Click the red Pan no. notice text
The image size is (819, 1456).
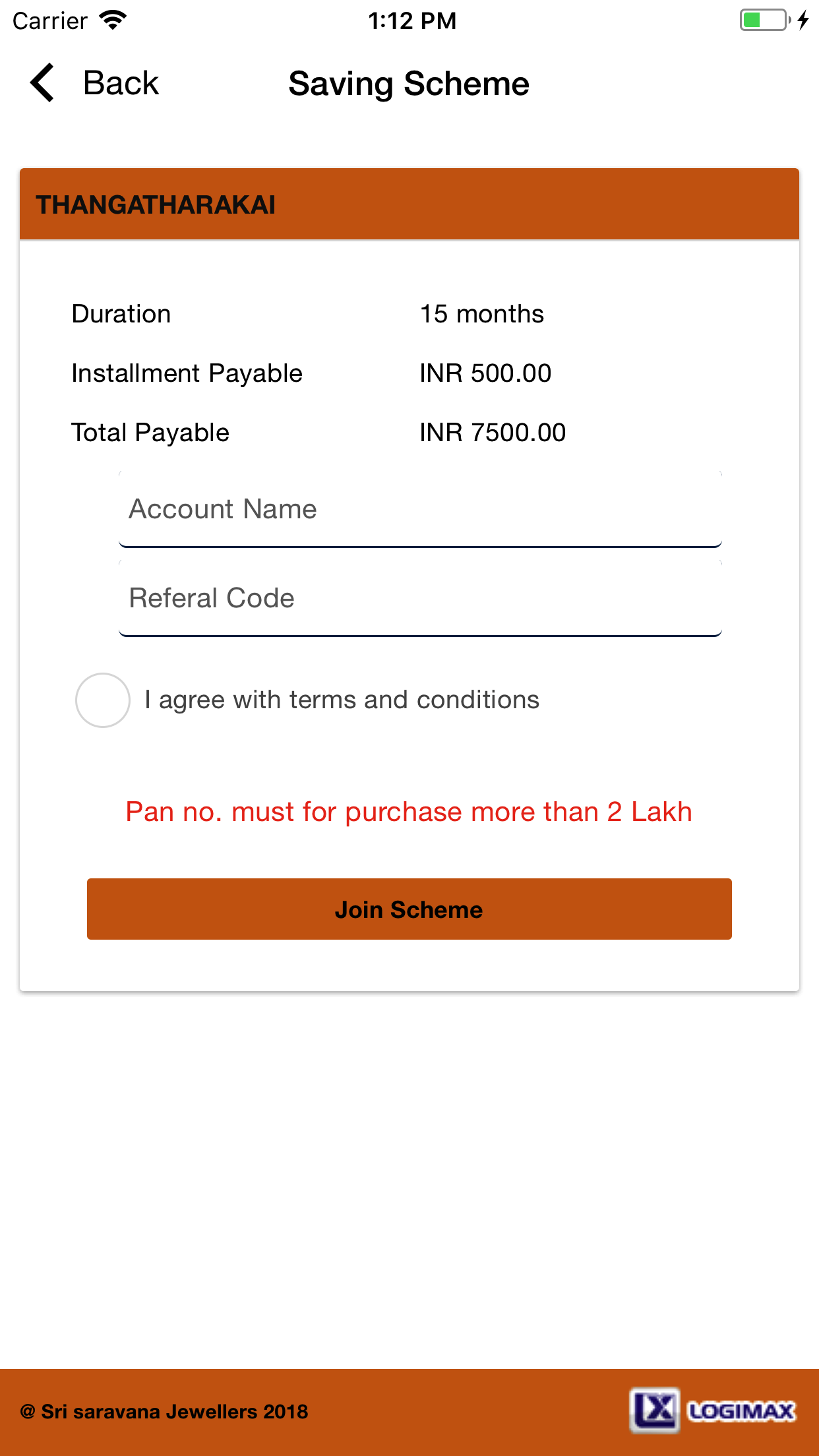click(x=409, y=812)
